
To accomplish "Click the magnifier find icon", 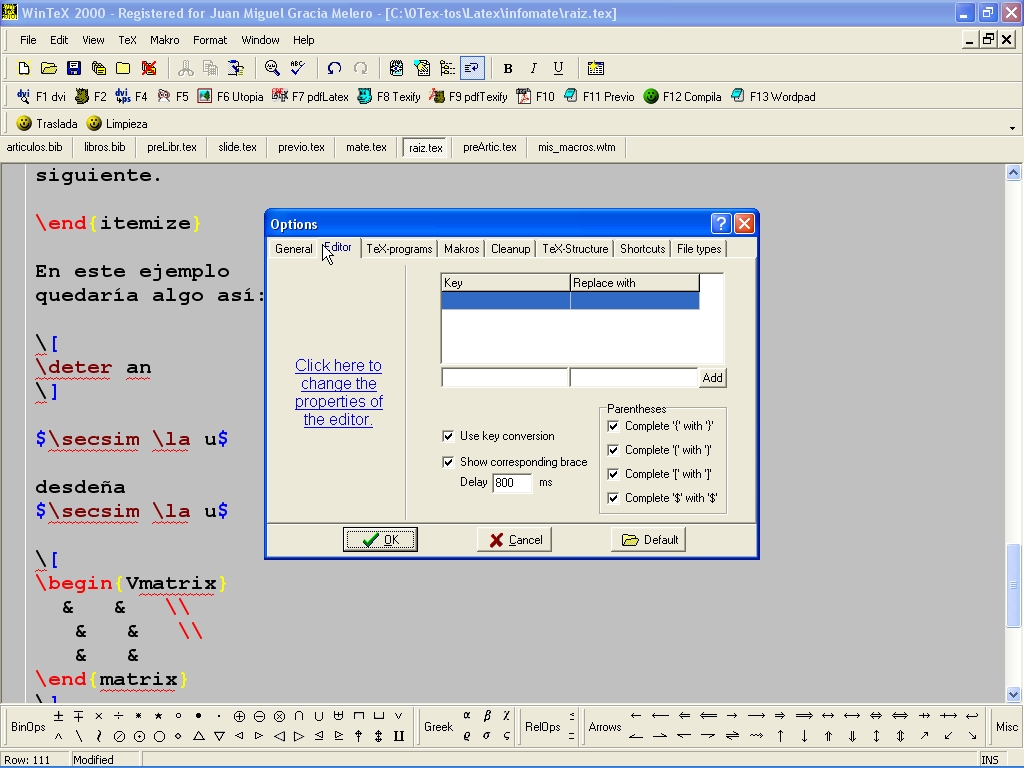I will [272, 68].
